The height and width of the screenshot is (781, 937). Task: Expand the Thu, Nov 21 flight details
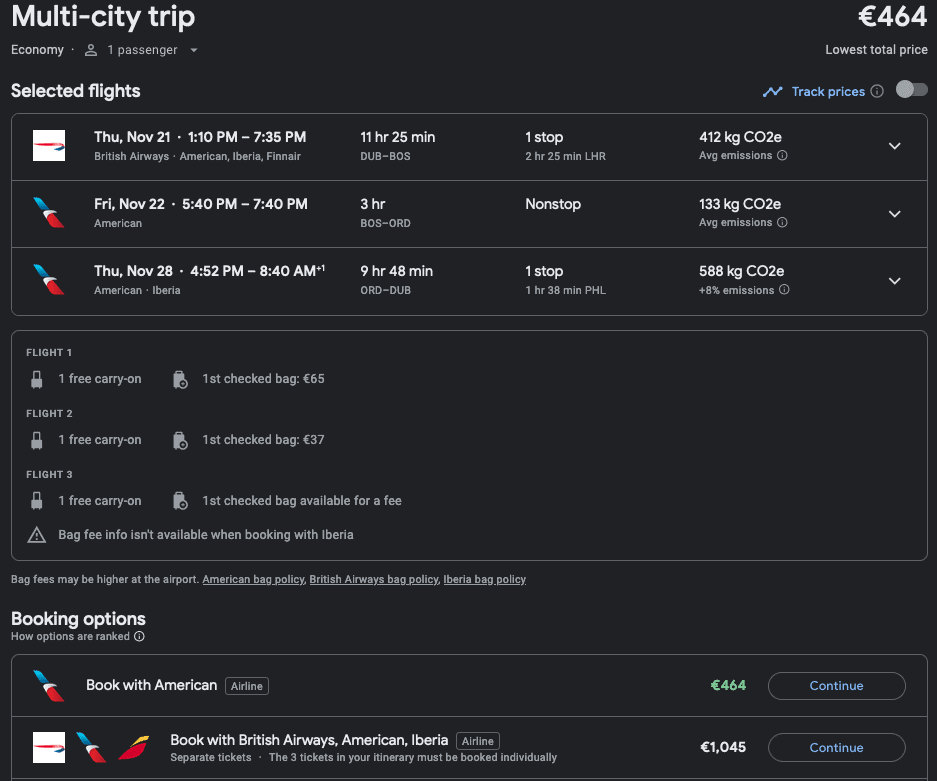coord(894,146)
